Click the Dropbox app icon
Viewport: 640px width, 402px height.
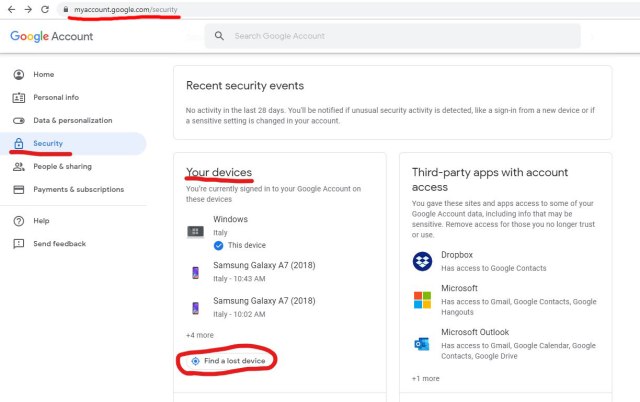pyautogui.click(x=421, y=261)
